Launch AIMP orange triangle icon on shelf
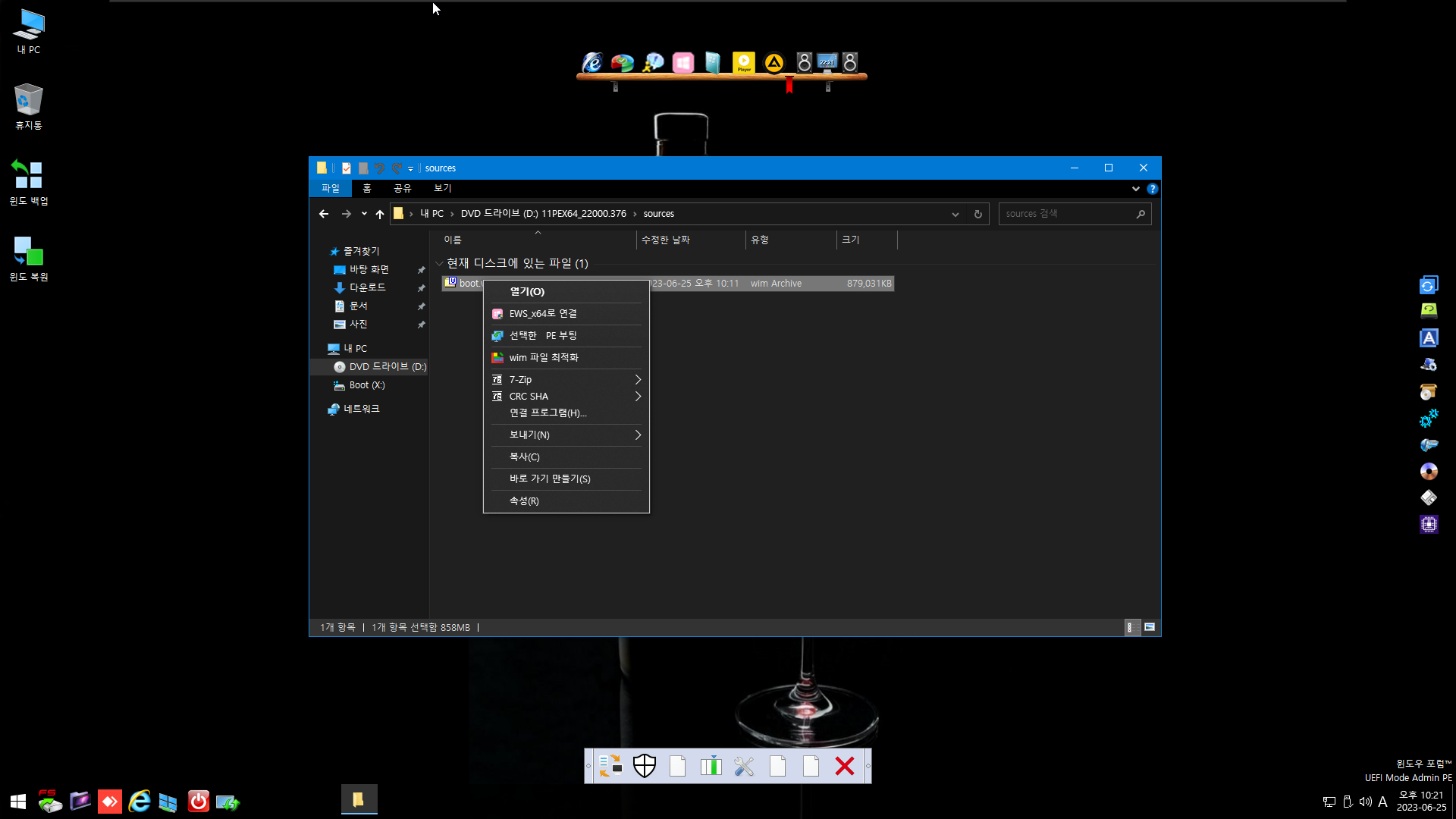 click(773, 63)
